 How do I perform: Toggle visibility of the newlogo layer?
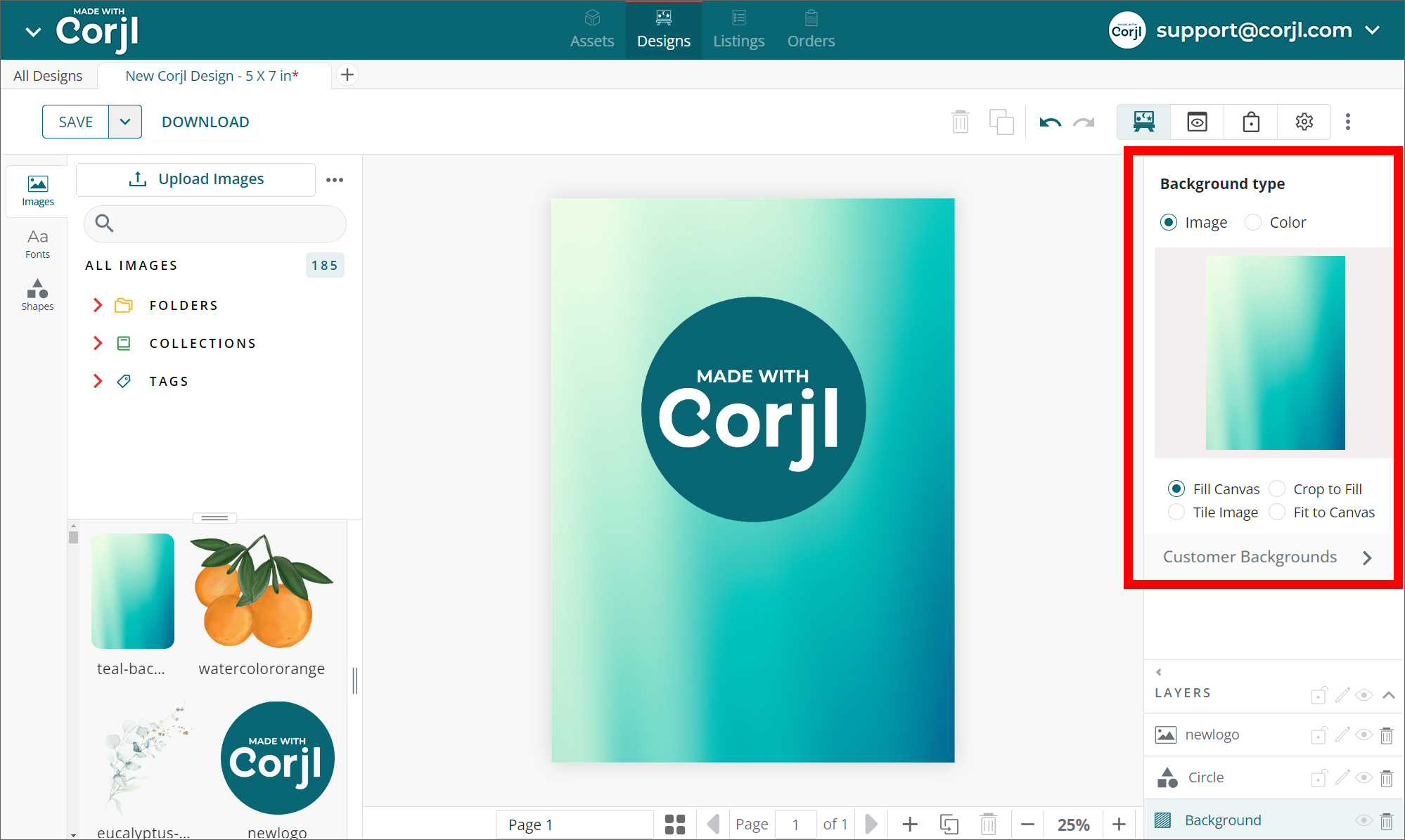[x=1364, y=735]
